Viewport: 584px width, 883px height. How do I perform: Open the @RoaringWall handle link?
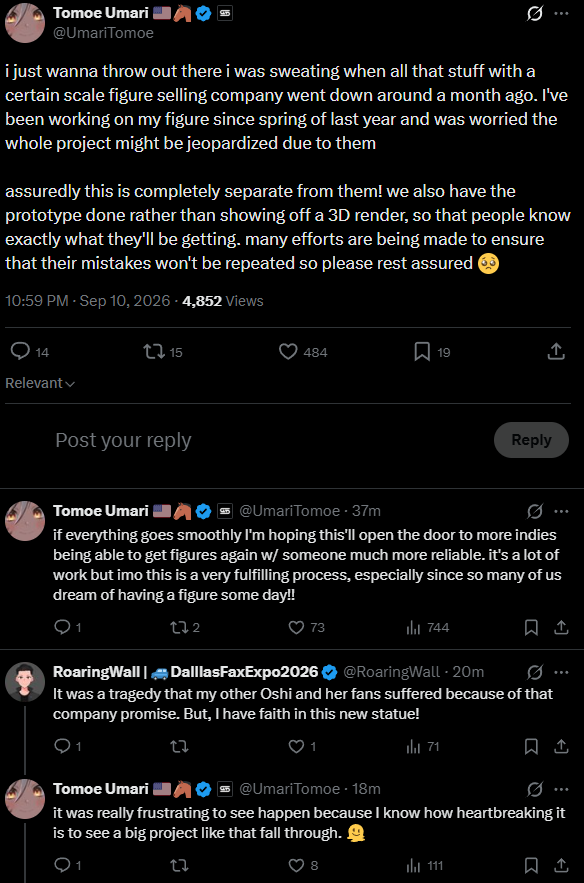pos(391,672)
